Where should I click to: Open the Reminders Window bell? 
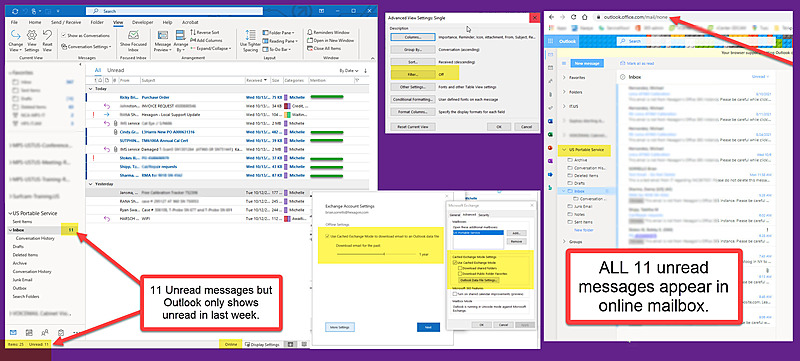(x=328, y=33)
